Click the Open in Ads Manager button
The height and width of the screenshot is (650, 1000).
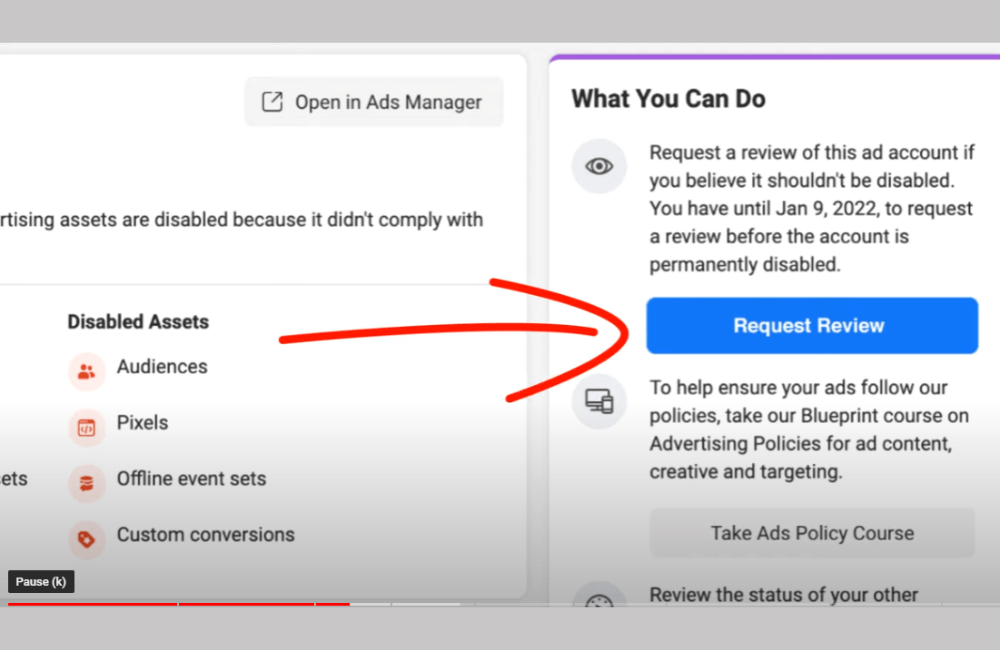[373, 102]
